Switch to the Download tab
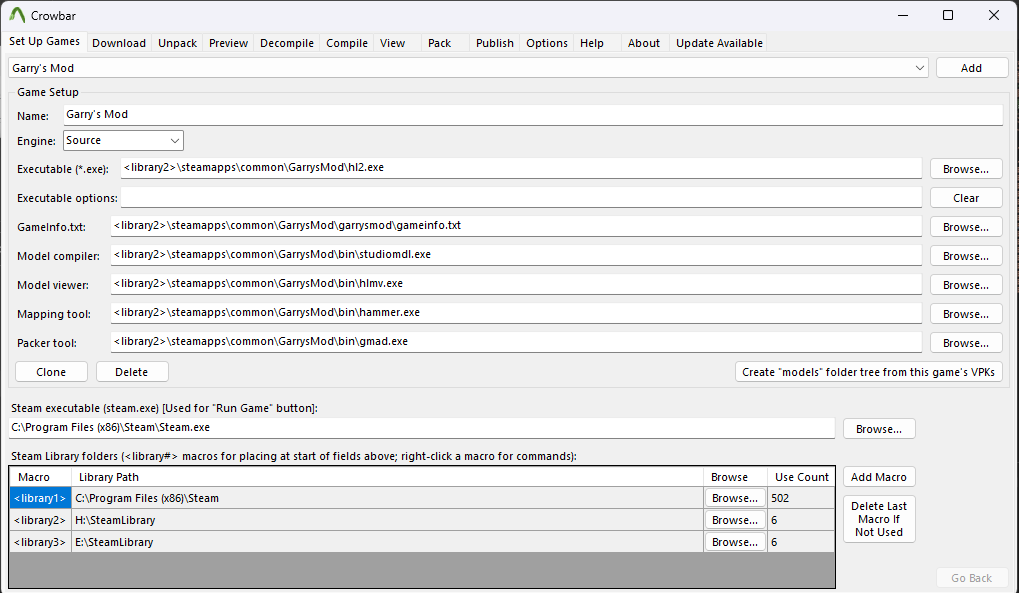Screen dimensions: 1019x593 119,43
